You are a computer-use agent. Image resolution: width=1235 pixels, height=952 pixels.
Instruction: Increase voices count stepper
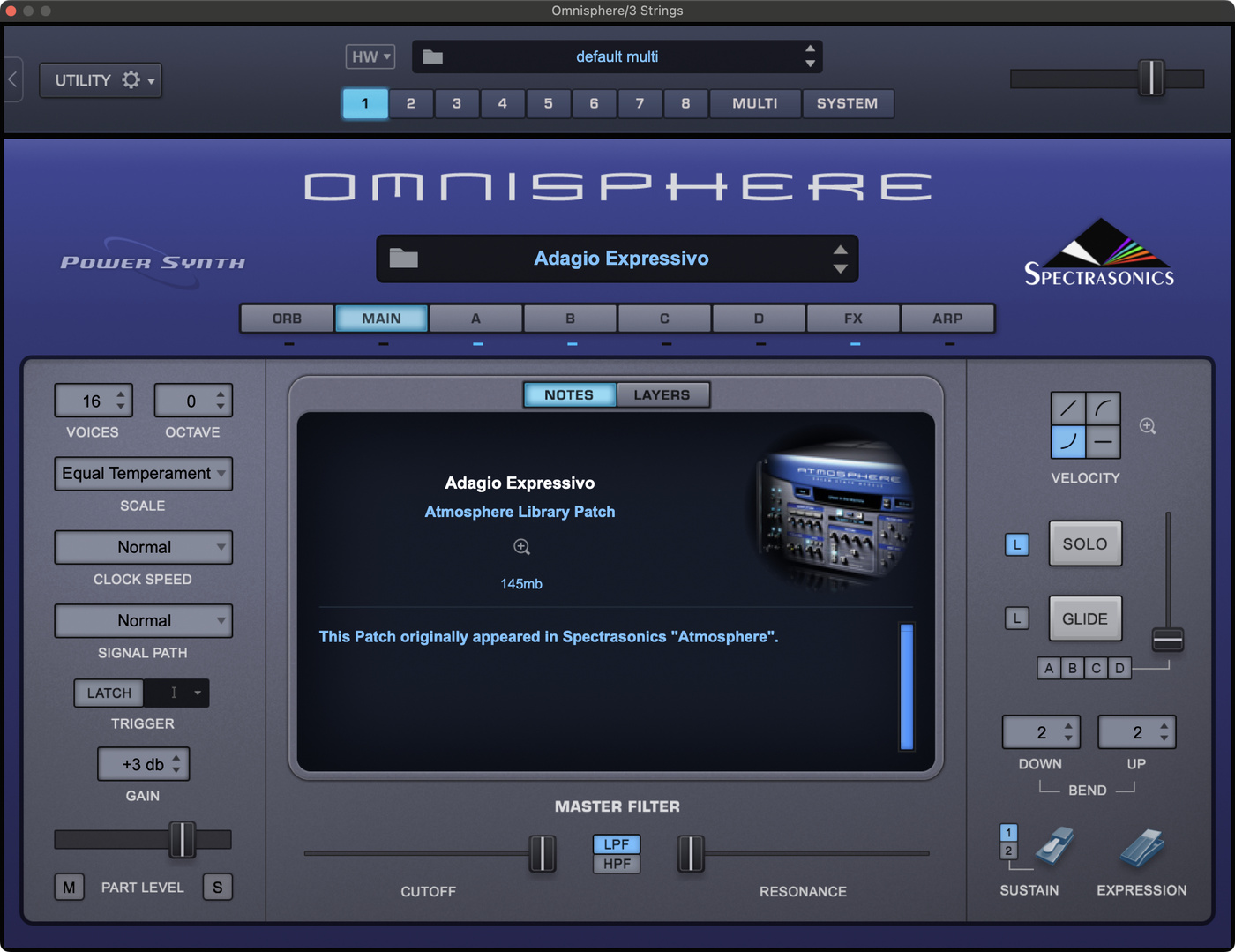[x=121, y=394]
